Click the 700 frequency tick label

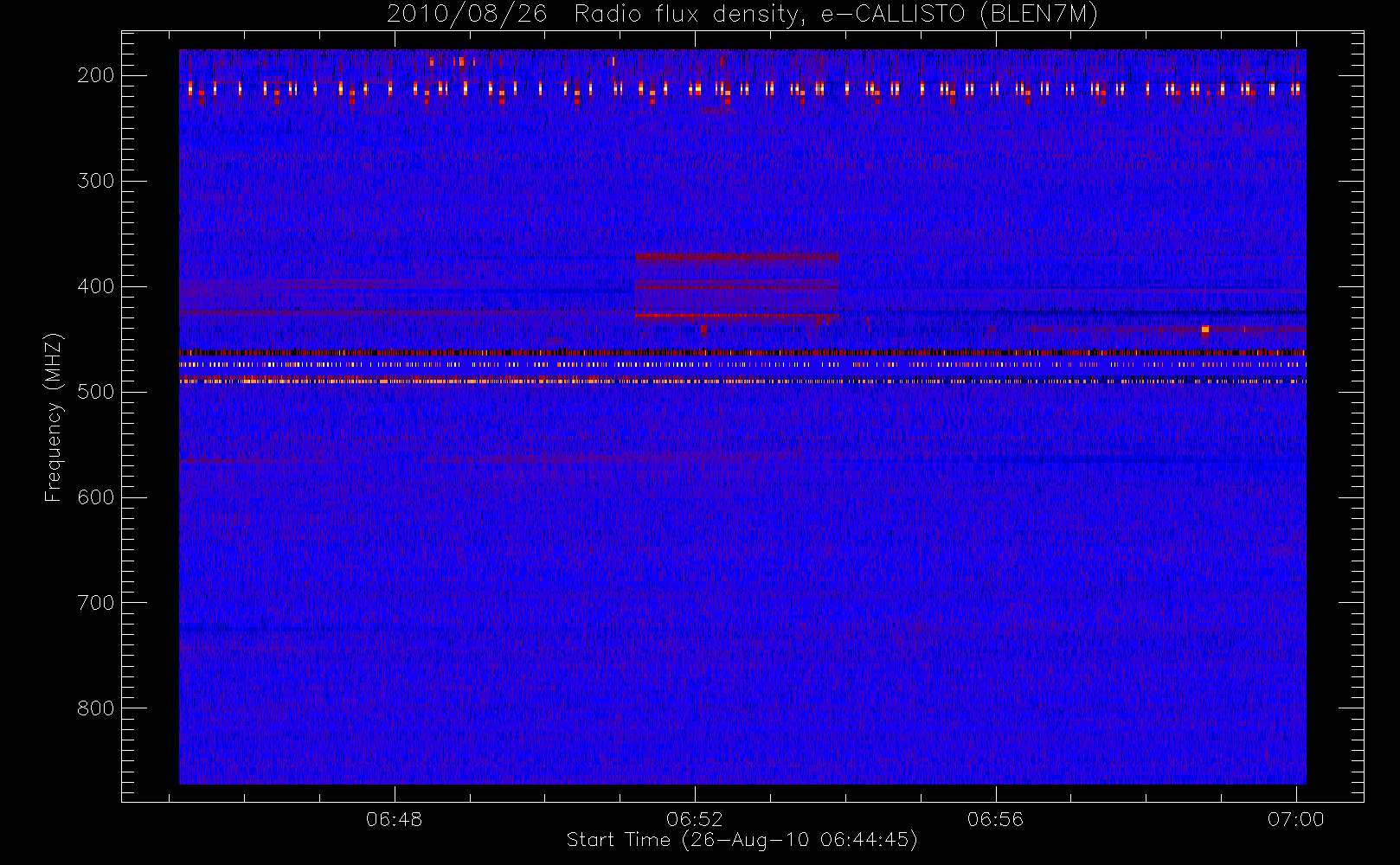coord(96,603)
